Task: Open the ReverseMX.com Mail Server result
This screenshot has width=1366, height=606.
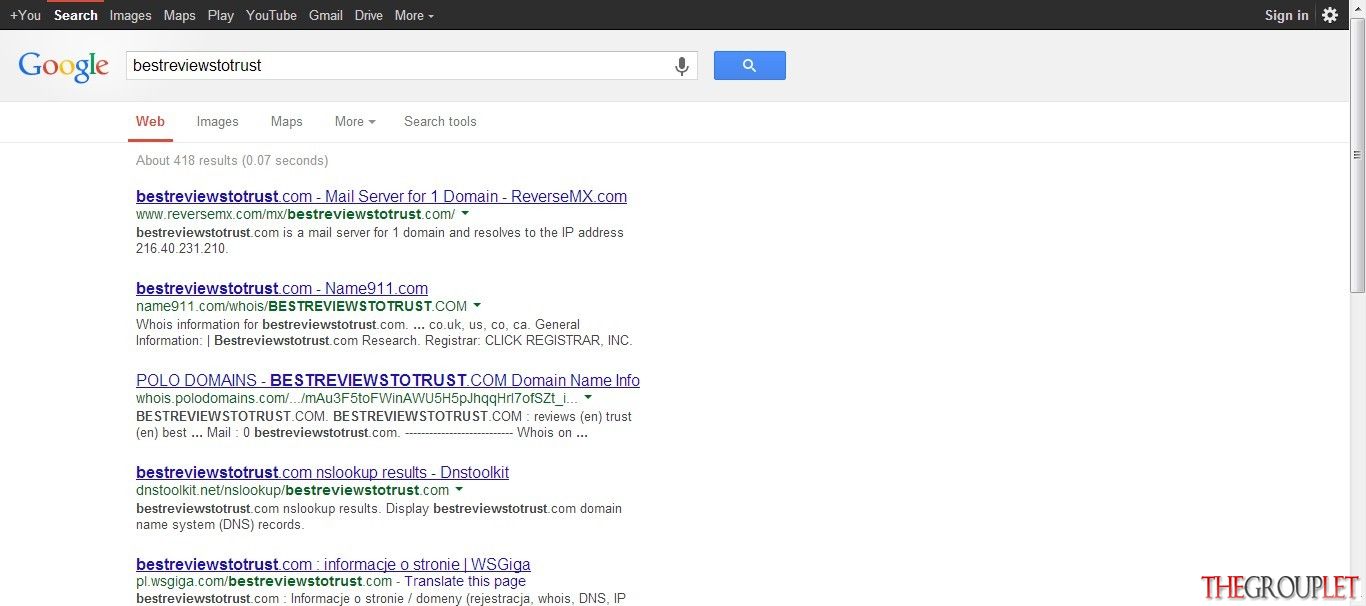Action: click(381, 196)
